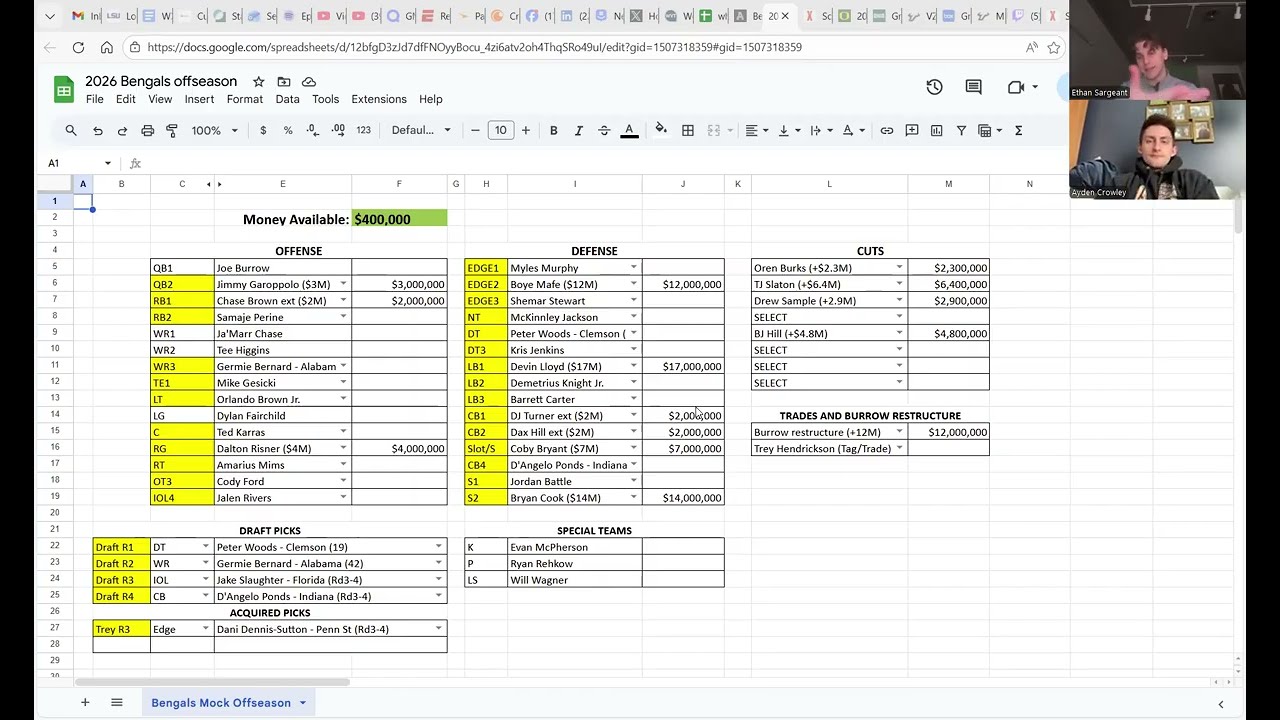Redo the last undone action
Viewport: 1280px width, 720px height.
tap(122, 130)
